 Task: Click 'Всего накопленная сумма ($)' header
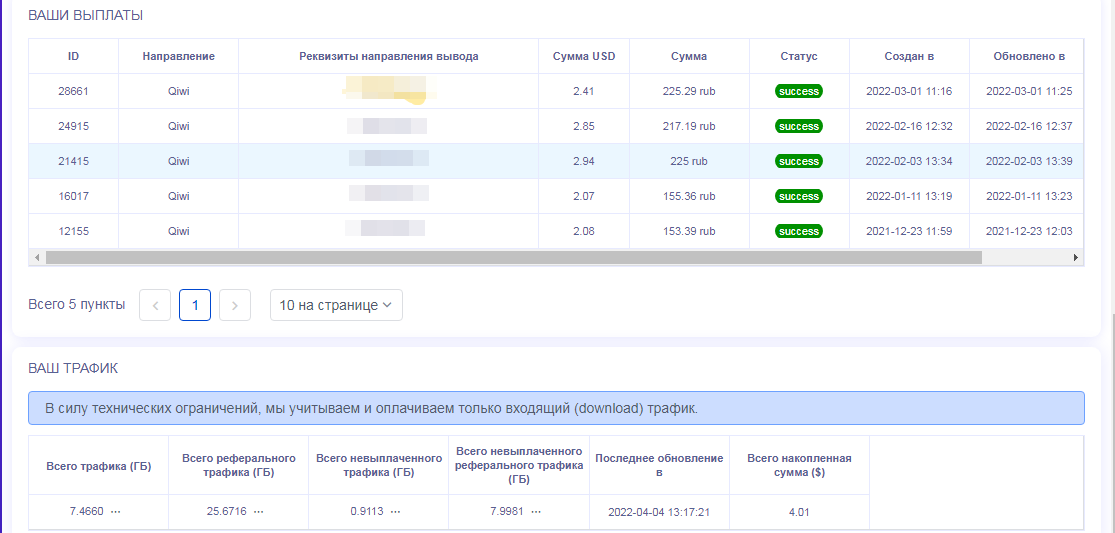(799, 466)
